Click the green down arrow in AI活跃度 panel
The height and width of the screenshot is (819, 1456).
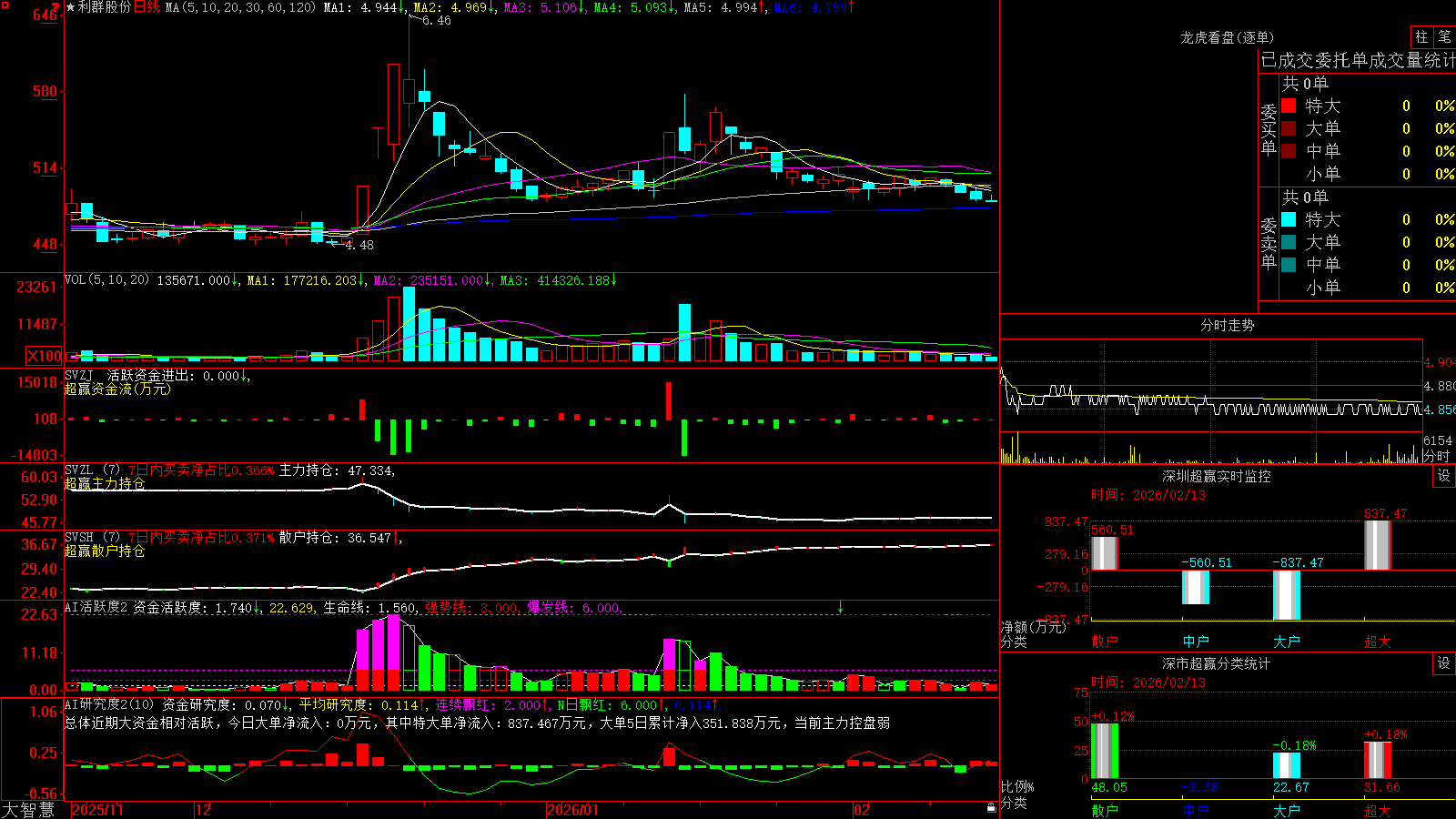[x=840, y=607]
